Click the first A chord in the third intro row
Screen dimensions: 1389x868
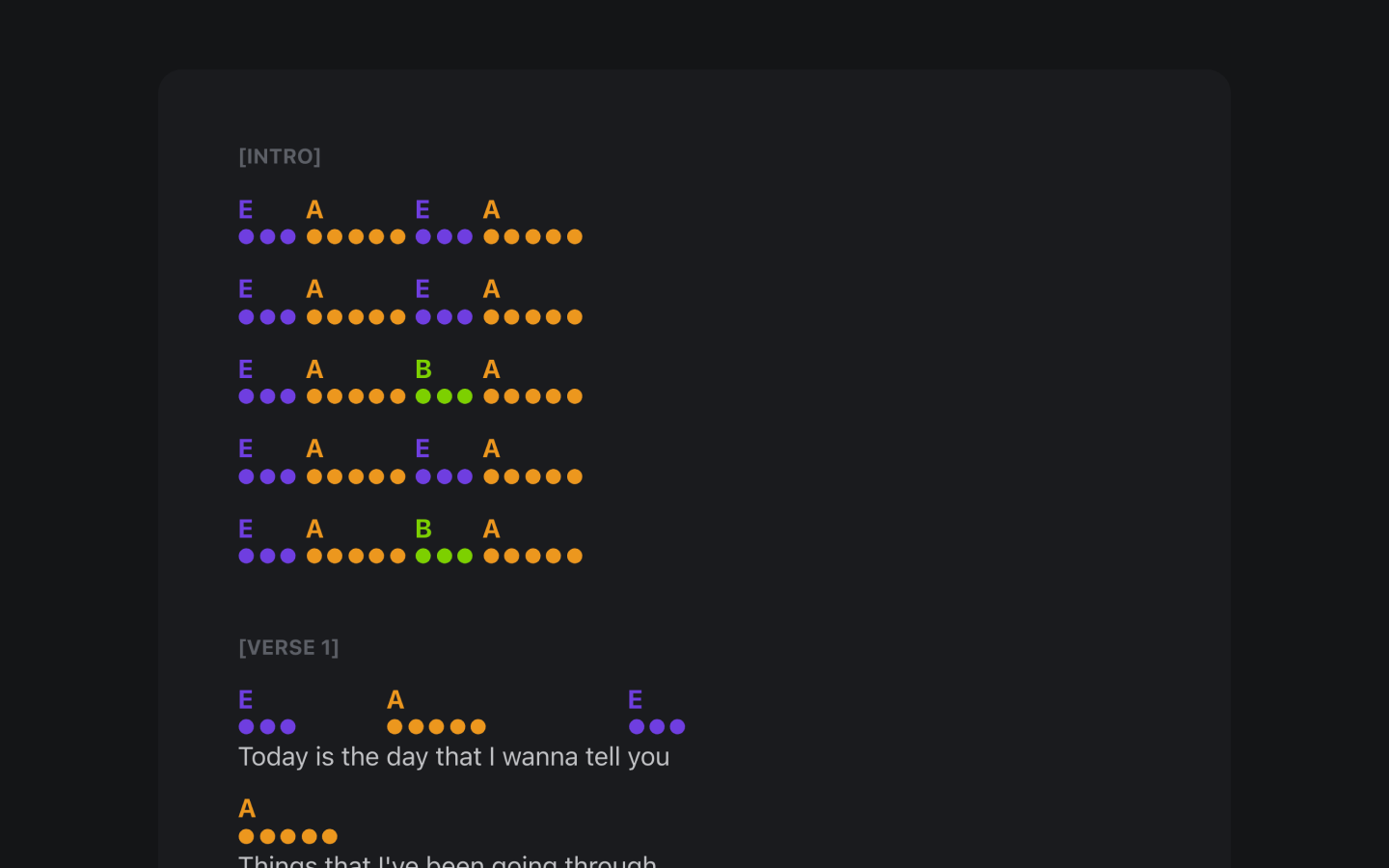(x=314, y=369)
